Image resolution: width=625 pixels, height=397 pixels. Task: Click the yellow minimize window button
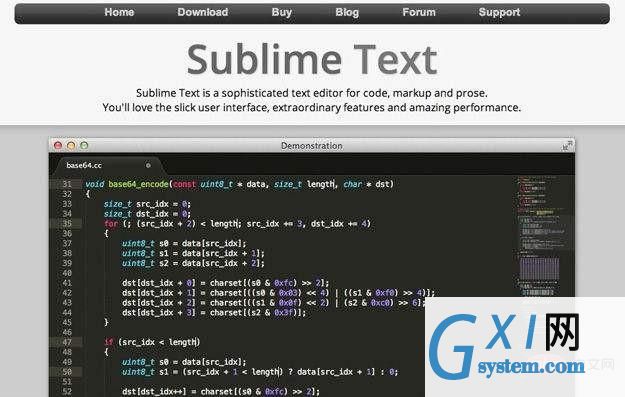[x=71, y=145]
